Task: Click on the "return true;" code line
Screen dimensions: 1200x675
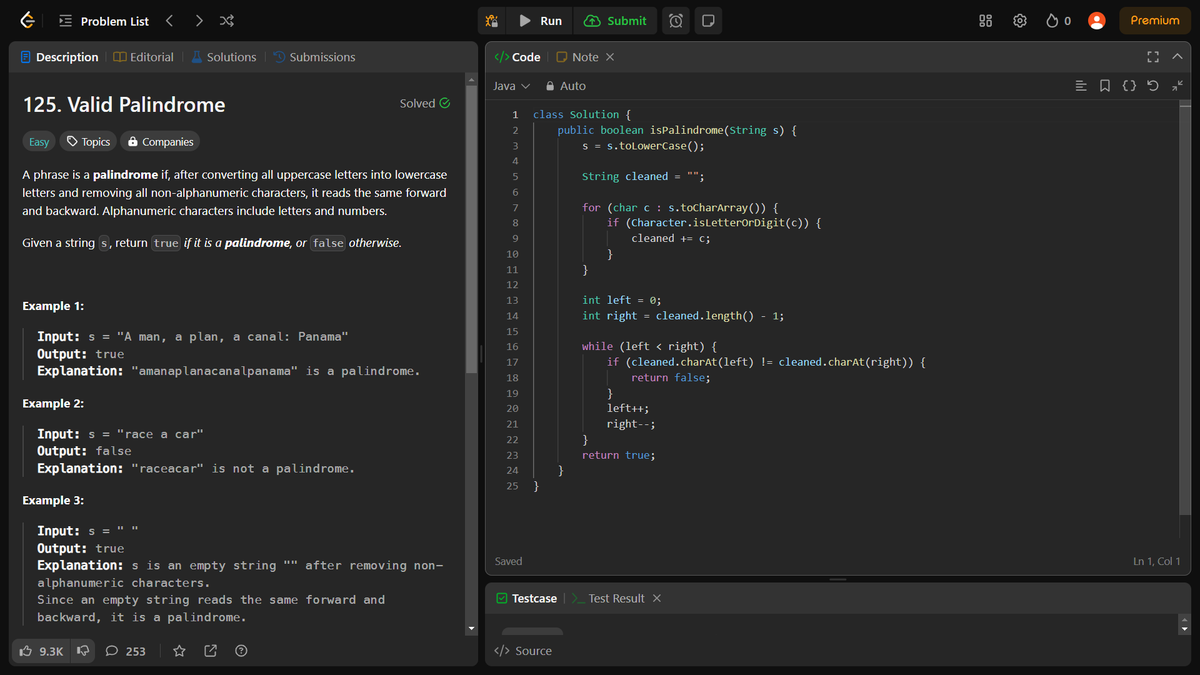Action: coord(618,455)
